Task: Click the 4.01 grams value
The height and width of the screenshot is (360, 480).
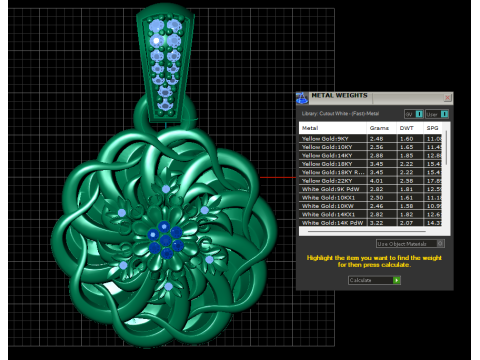Action: (376, 181)
